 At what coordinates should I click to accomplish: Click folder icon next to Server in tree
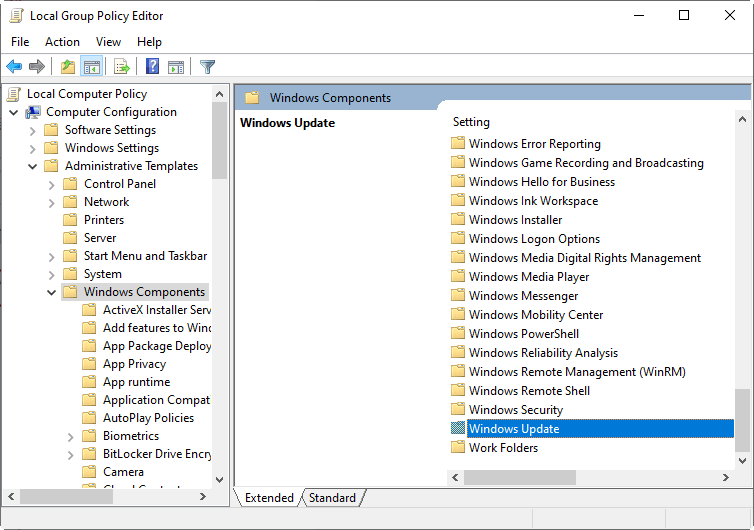pos(70,238)
